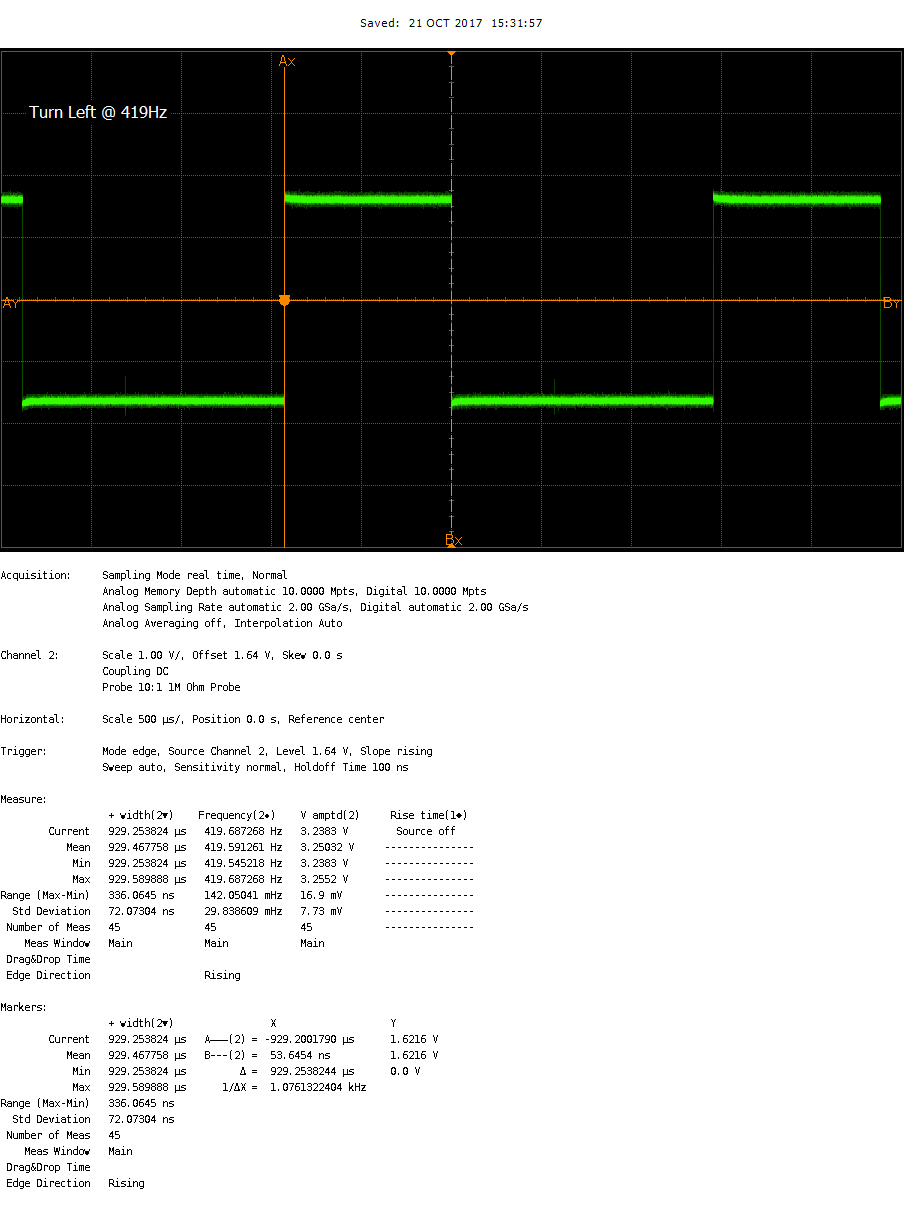Click the Ay marker label on the left edge

[11, 303]
